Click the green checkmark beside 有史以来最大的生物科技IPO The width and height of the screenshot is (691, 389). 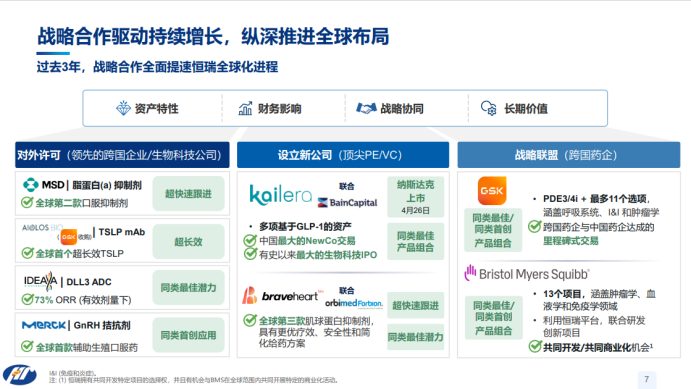250,254
